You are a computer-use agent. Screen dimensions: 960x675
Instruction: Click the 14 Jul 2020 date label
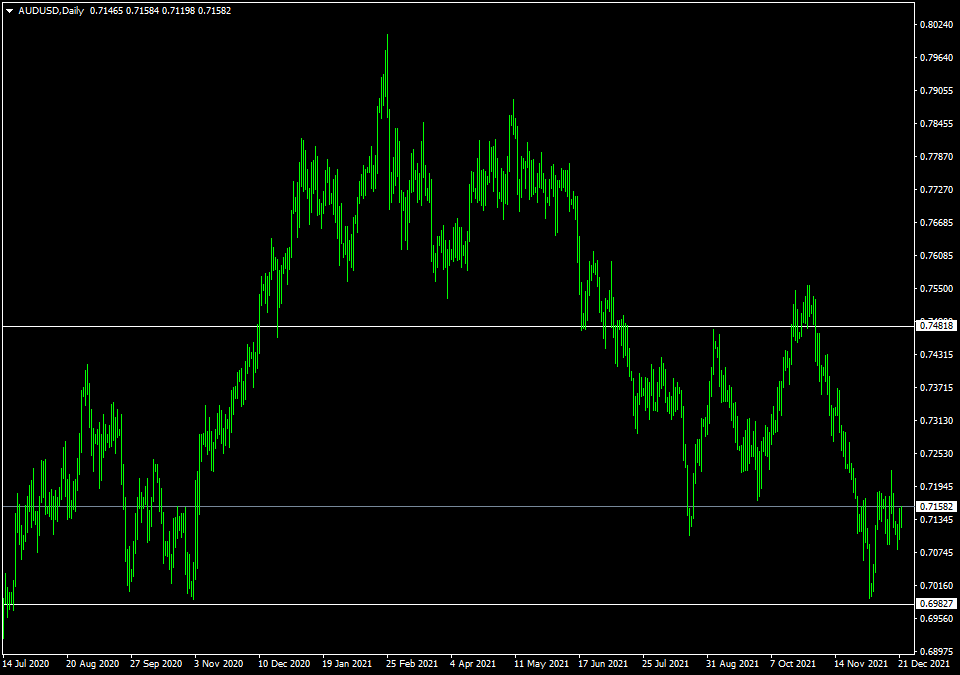coord(26,664)
